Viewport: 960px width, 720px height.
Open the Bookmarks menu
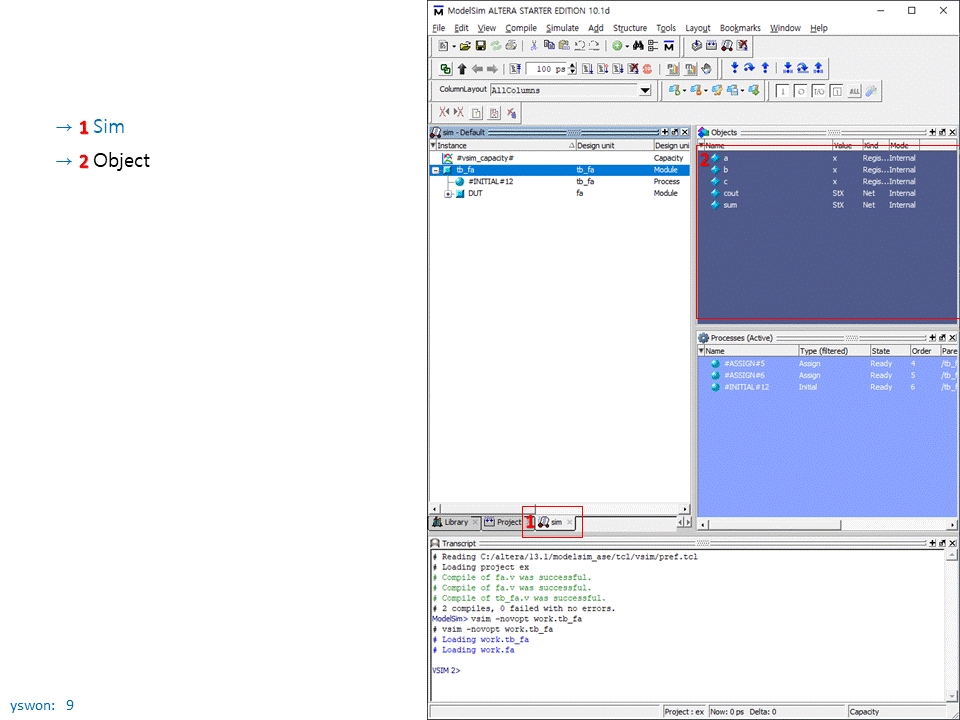click(740, 28)
